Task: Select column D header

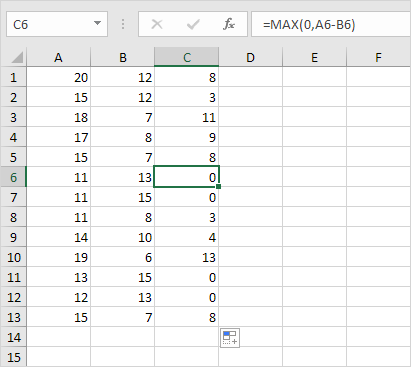Action: [250, 57]
